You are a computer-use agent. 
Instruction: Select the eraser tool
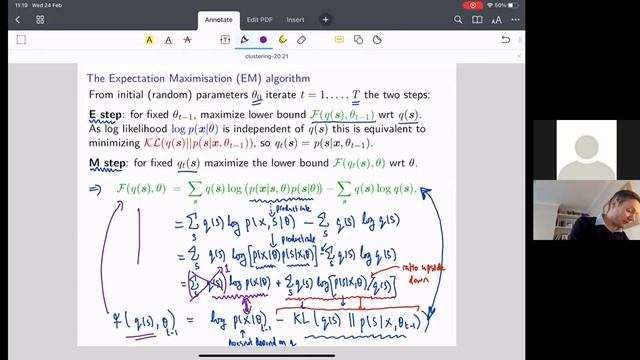point(301,40)
